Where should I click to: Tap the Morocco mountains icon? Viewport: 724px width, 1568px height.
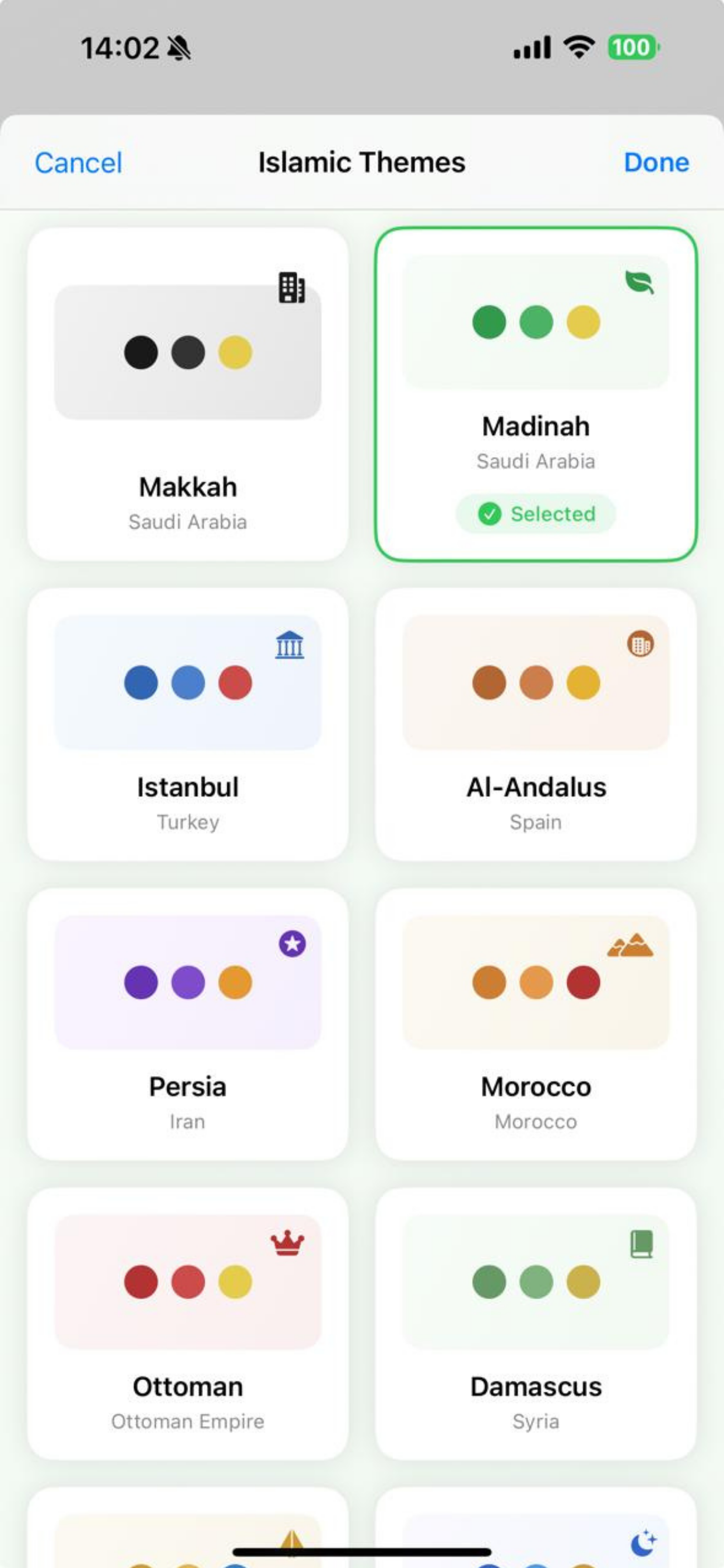pos(630,944)
